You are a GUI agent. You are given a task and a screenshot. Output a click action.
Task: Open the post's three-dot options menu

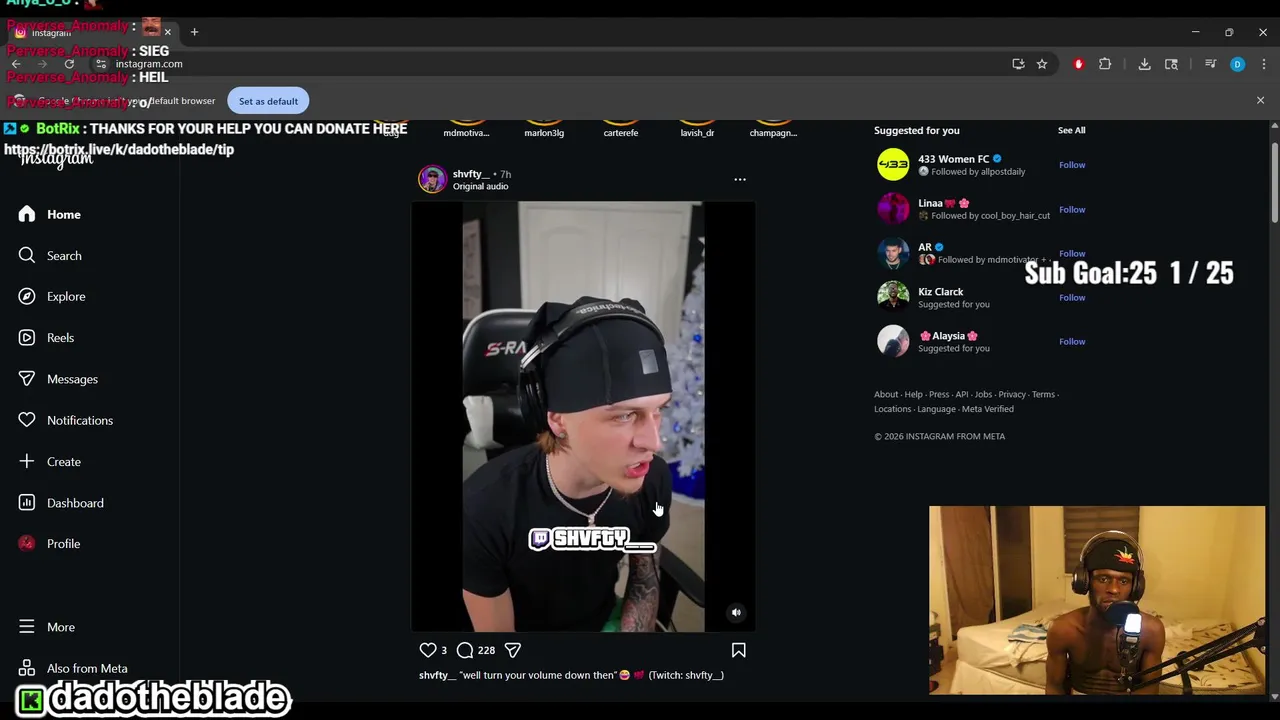point(740,179)
